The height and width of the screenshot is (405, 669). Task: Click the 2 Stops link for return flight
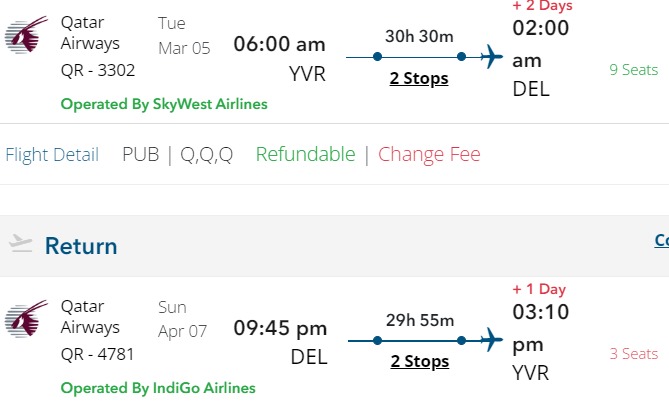[419, 361]
